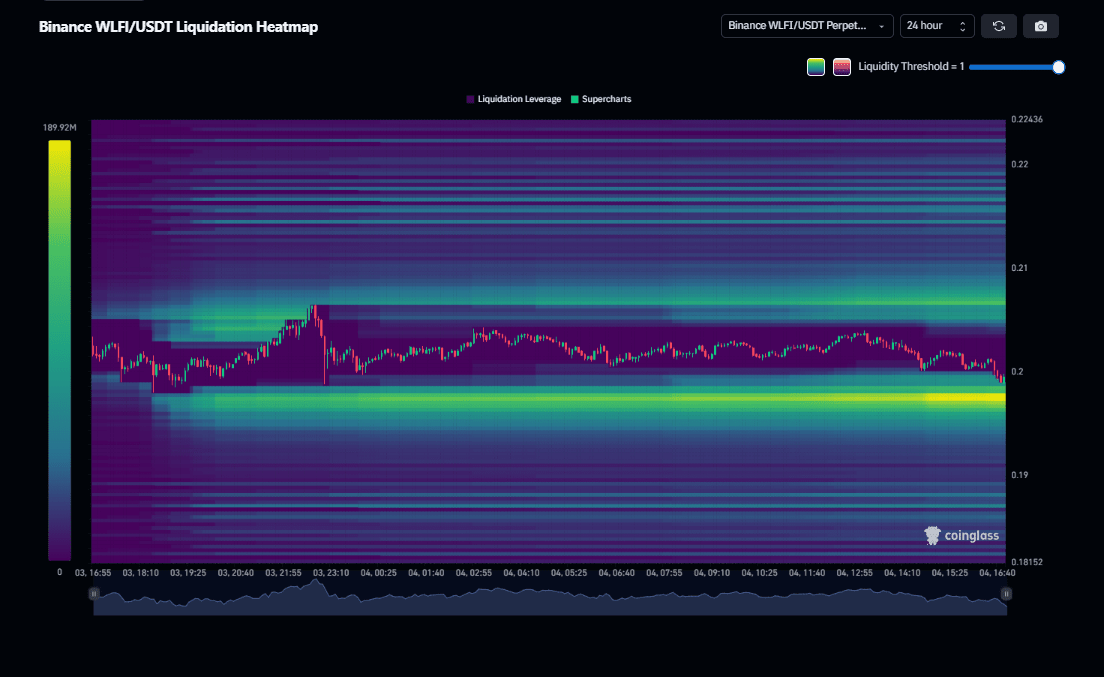The image size is (1104, 677).
Task: Click the purple Liquidation Leverage legend square
Action: [470, 100]
